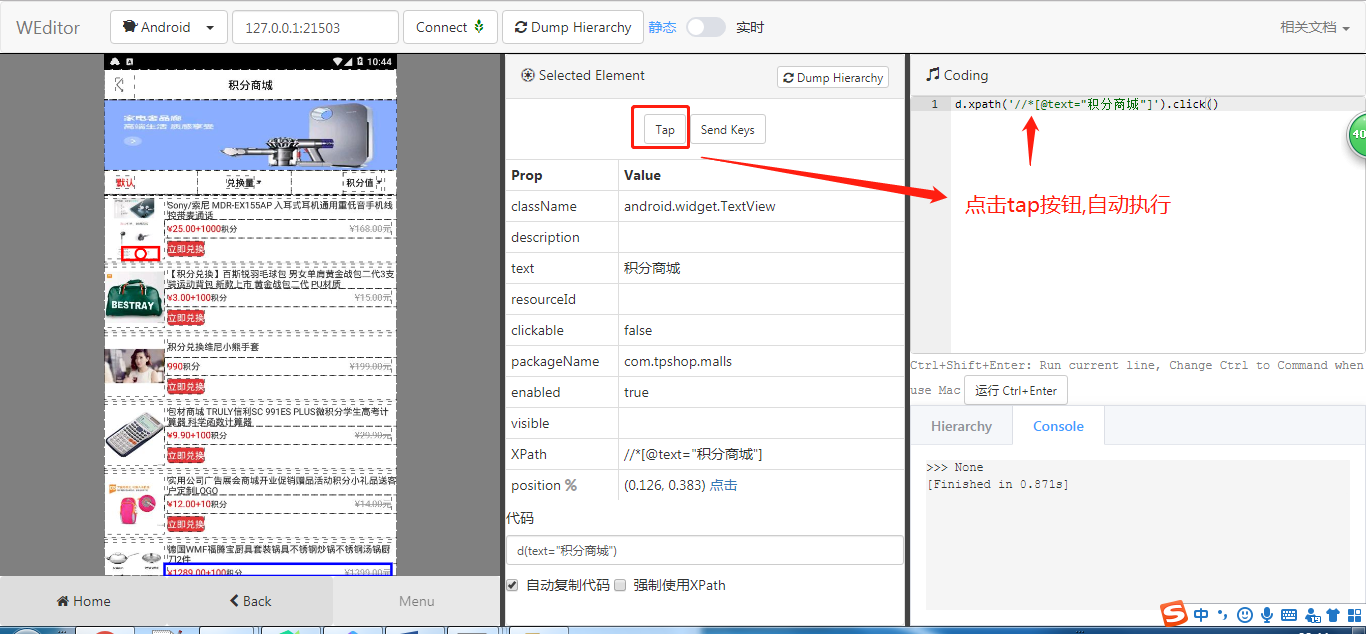Screen dimensions: 1366x634
Task: Switch the 静态/实时 toggle to 实时 mode
Action: coord(706,27)
